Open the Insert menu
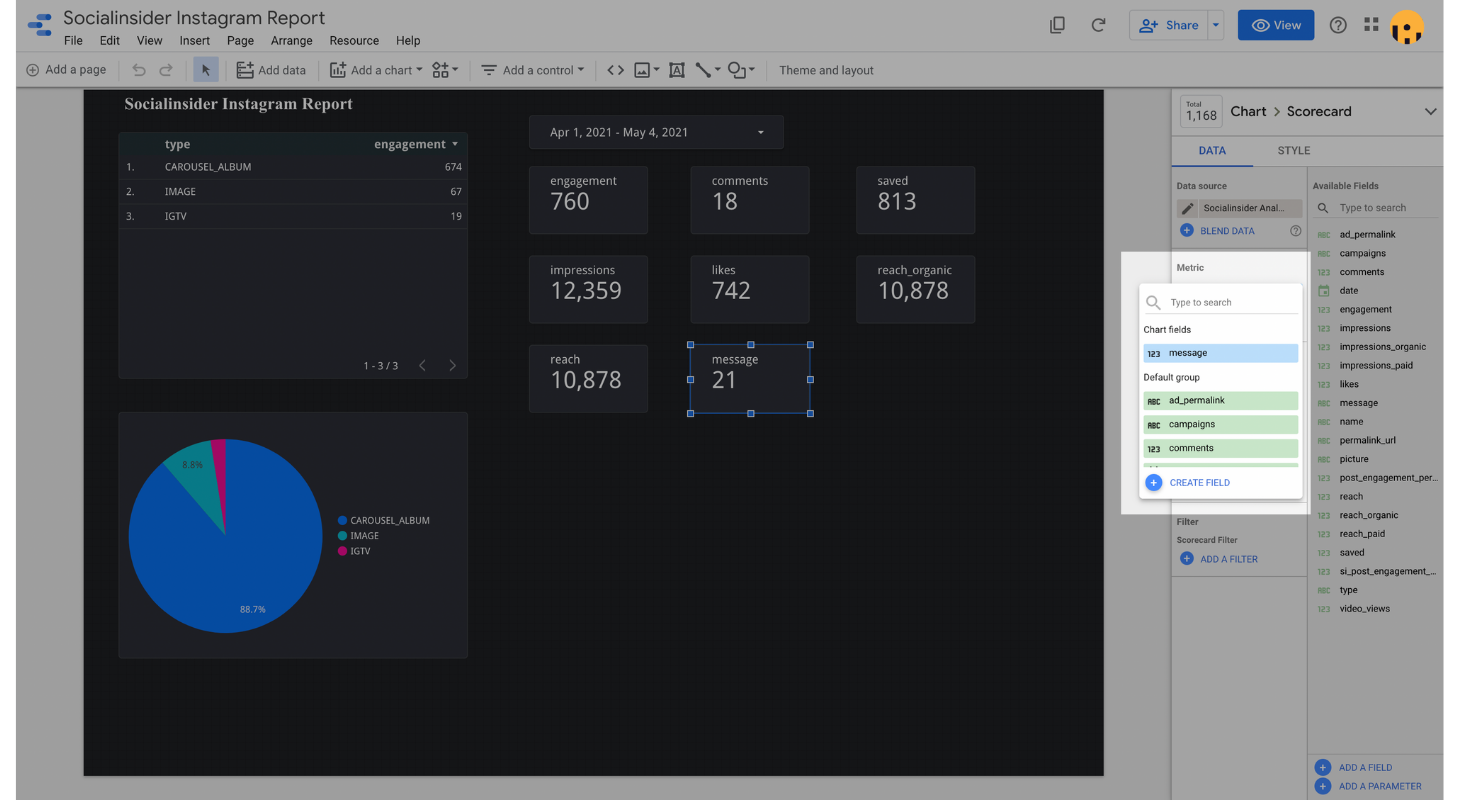Viewport: 1460px width, 800px height. coord(195,41)
